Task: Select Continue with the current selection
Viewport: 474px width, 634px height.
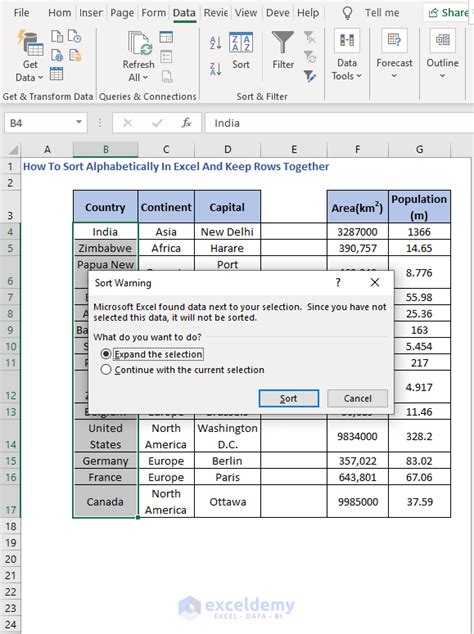Action: [182, 370]
